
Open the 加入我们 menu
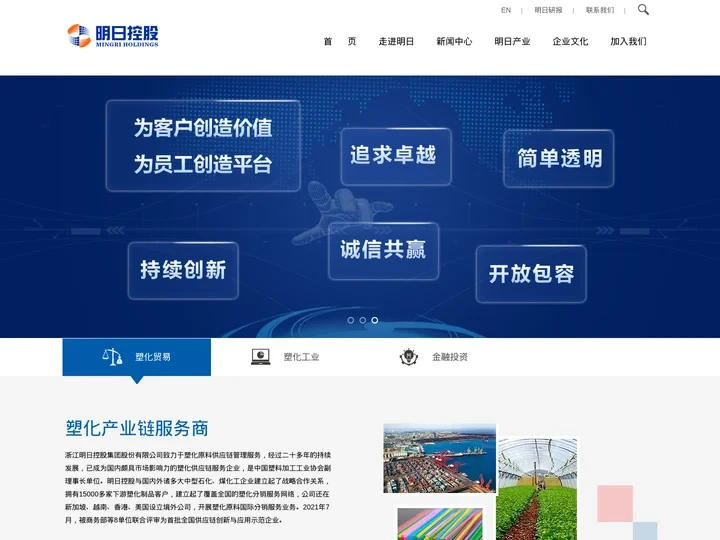[628, 41]
